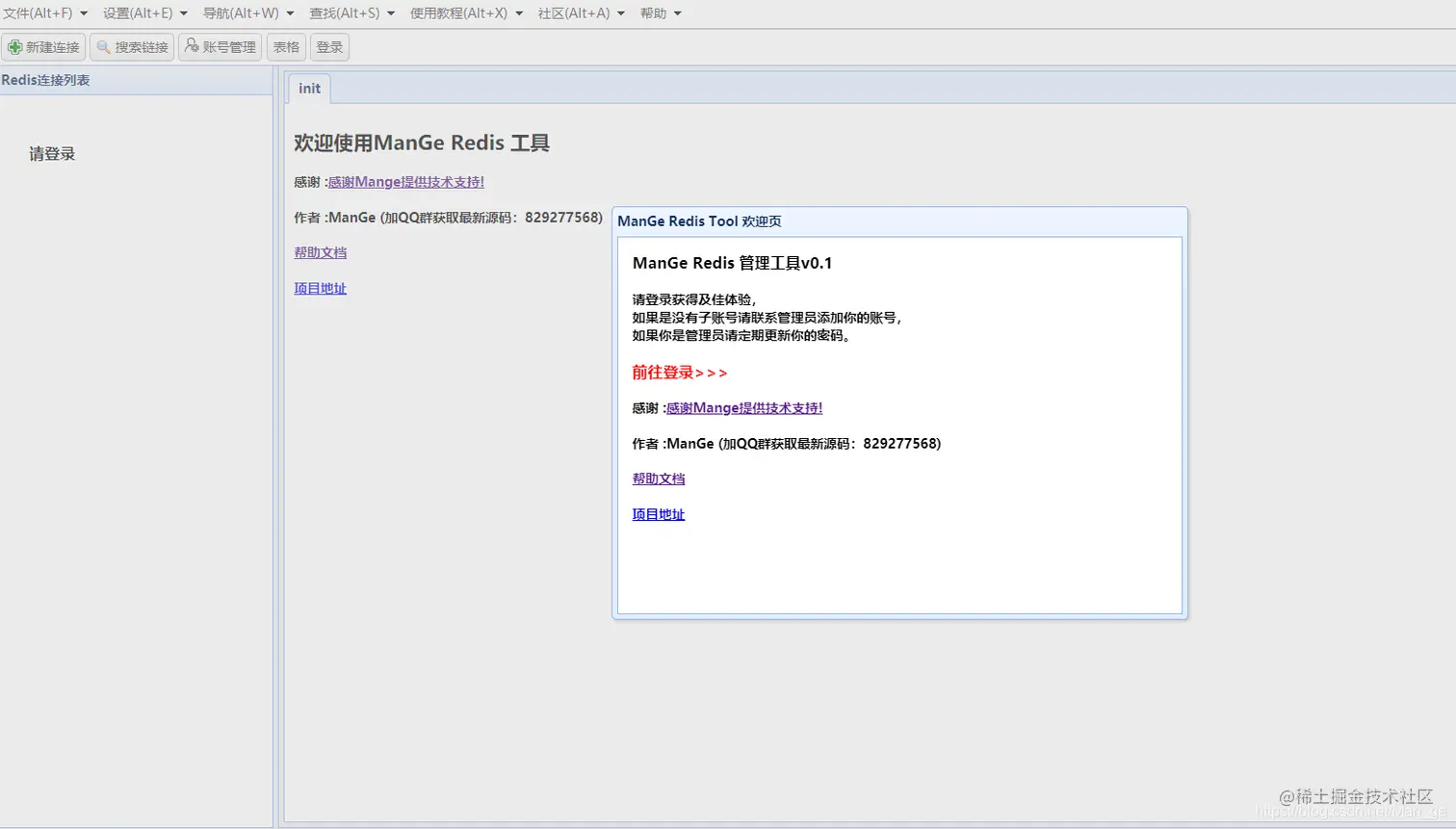
Task: Click red 前往登录>>> link in popup
Action: coord(680,373)
